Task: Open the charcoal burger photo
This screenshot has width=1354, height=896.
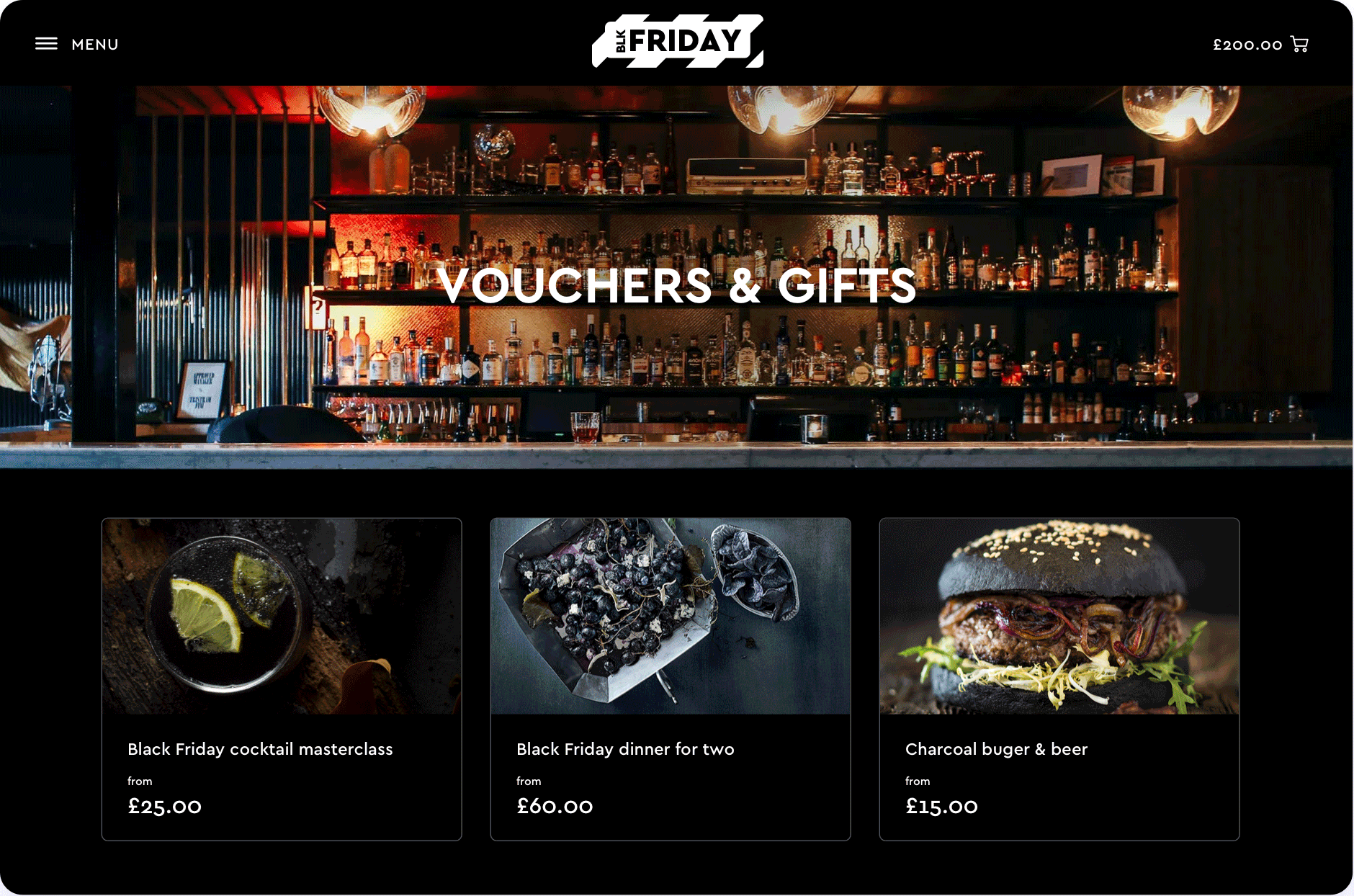Action: point(1059,617)
